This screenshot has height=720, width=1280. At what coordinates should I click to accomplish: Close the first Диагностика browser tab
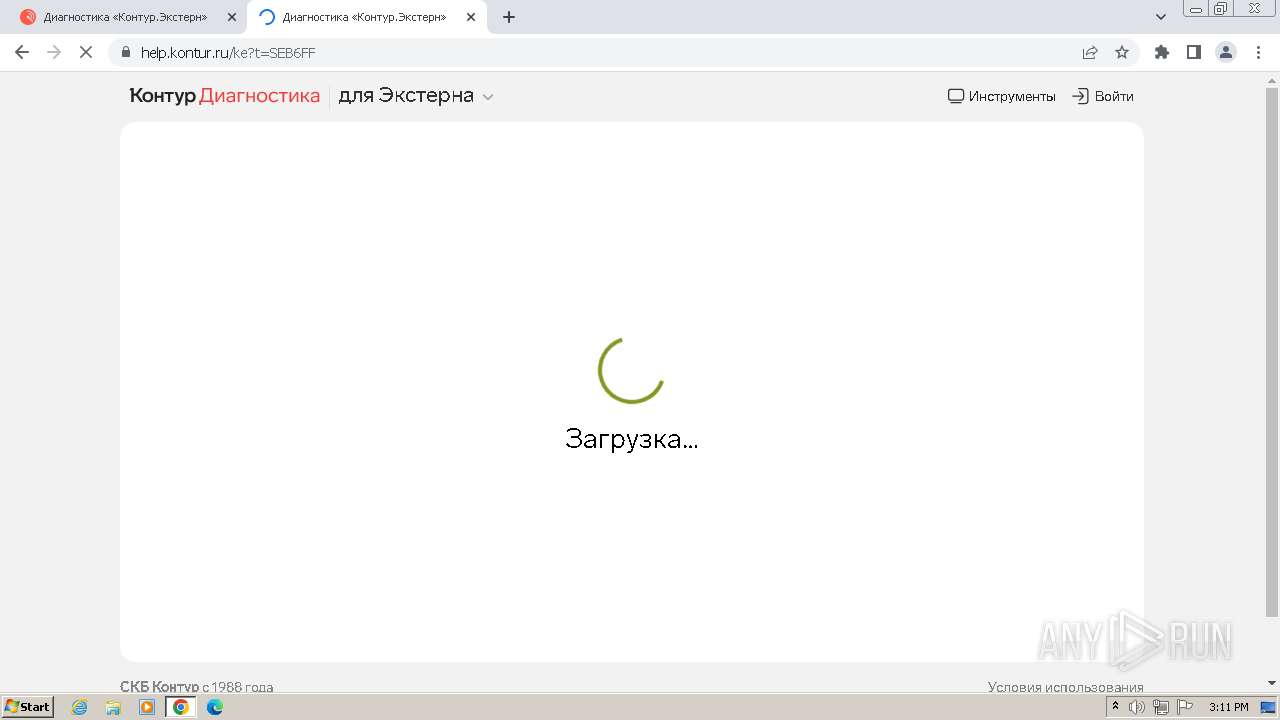tap(232, 17)
